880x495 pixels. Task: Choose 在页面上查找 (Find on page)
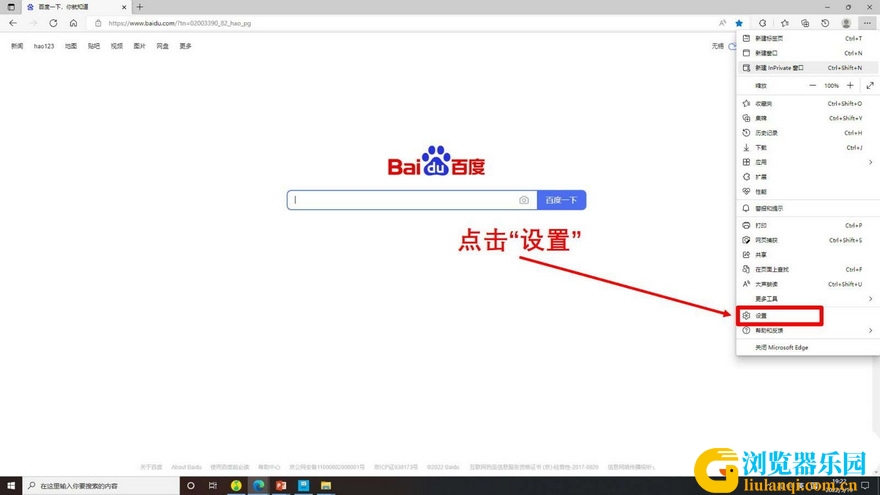808,269
